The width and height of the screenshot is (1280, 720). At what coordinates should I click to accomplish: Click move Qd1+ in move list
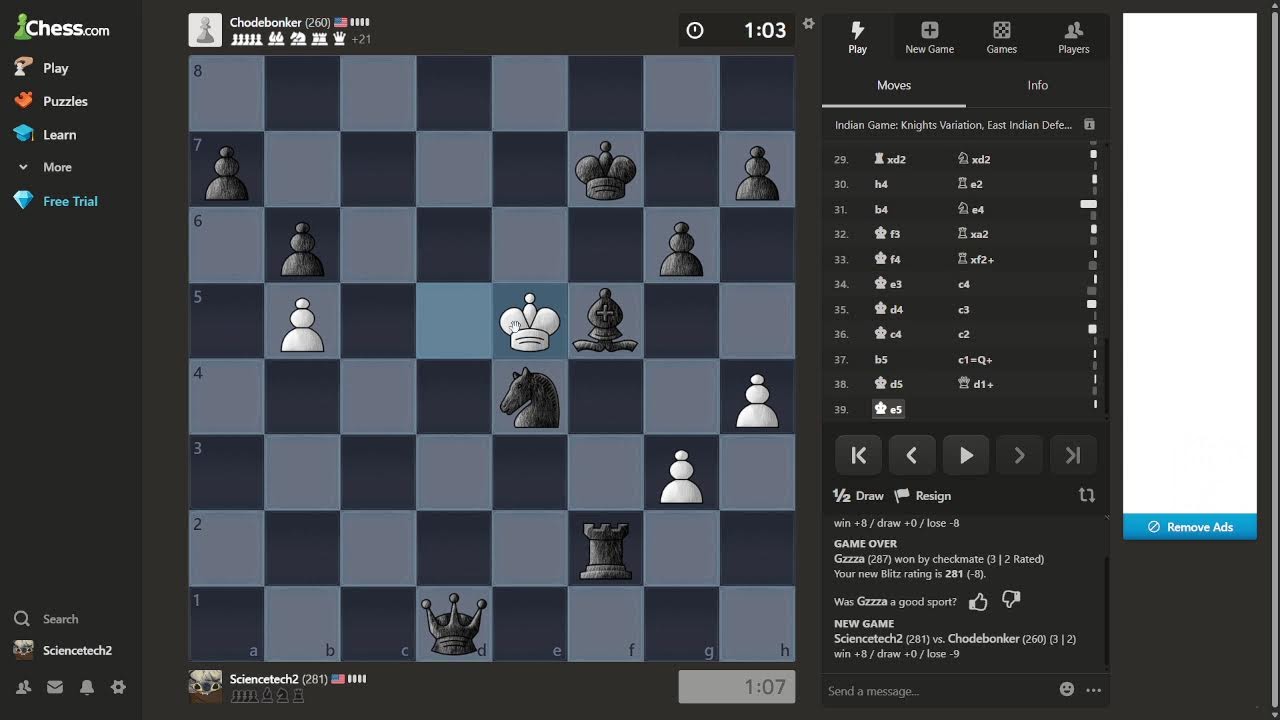tap(976, 384)
